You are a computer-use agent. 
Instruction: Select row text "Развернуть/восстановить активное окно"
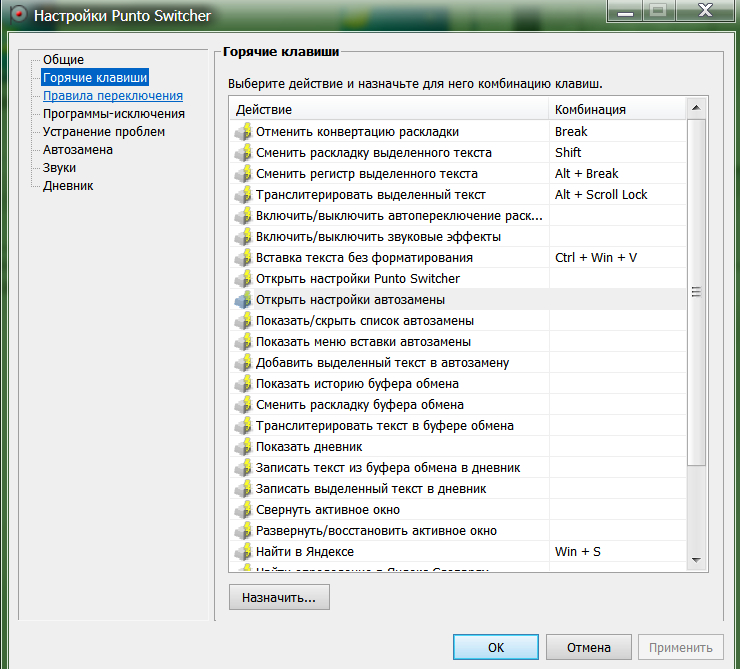click(376, 531)
